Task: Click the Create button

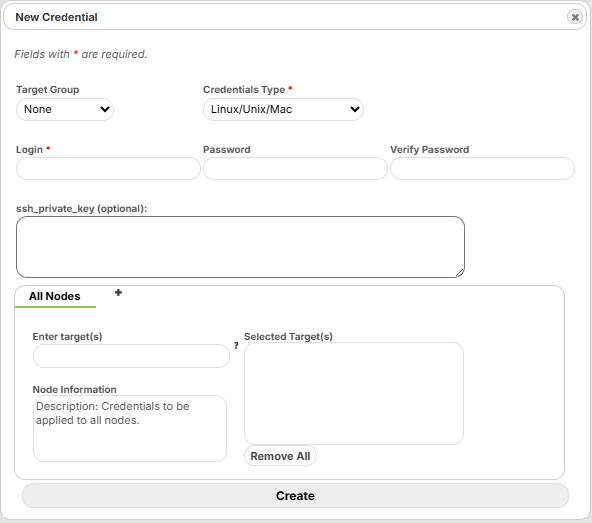Action: tap(295, 496)
